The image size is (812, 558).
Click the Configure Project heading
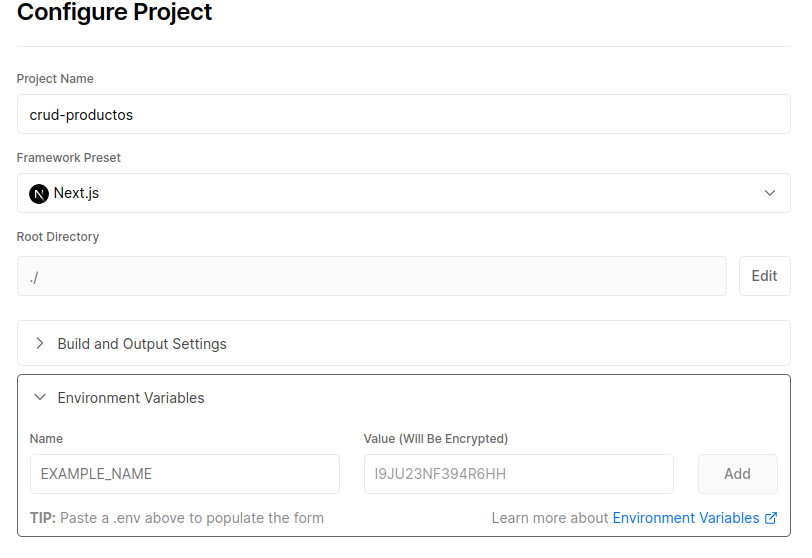(x=115, y=13)
